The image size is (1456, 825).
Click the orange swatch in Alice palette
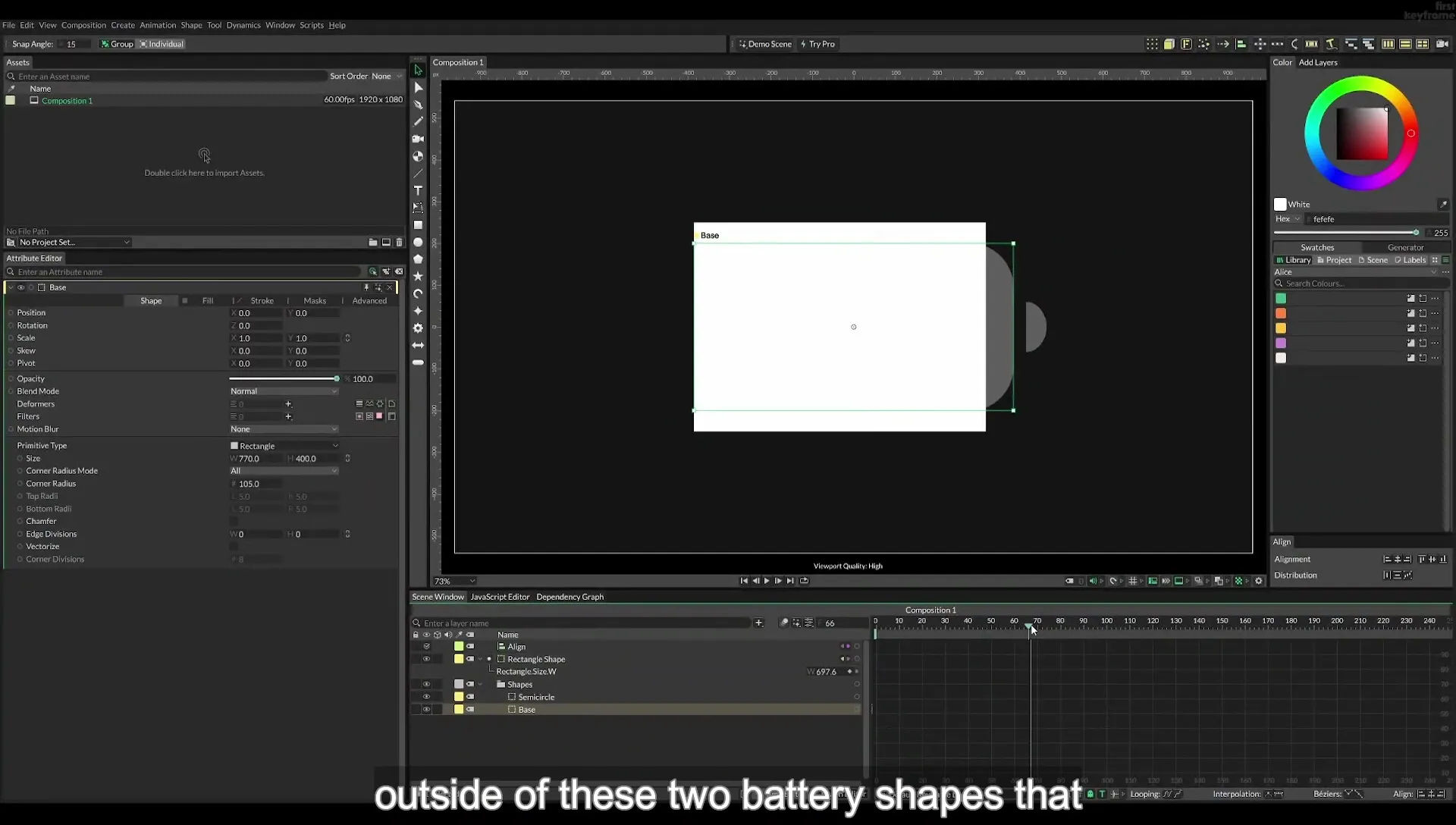click(1281, 313)
